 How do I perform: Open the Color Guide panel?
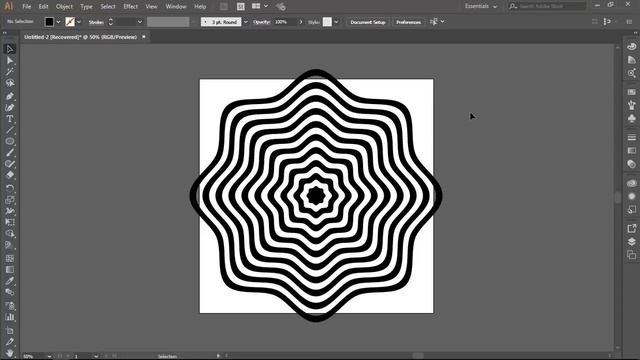631,60
